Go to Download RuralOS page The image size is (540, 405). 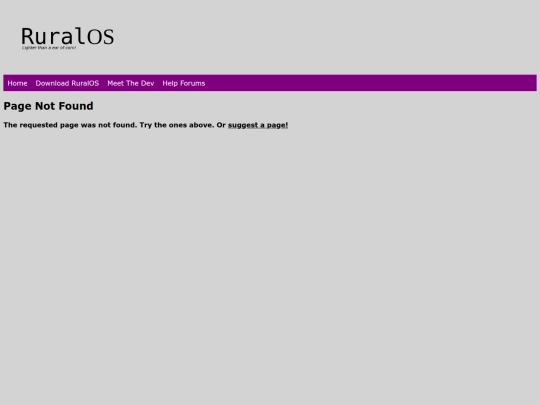[x=67, y=83]
